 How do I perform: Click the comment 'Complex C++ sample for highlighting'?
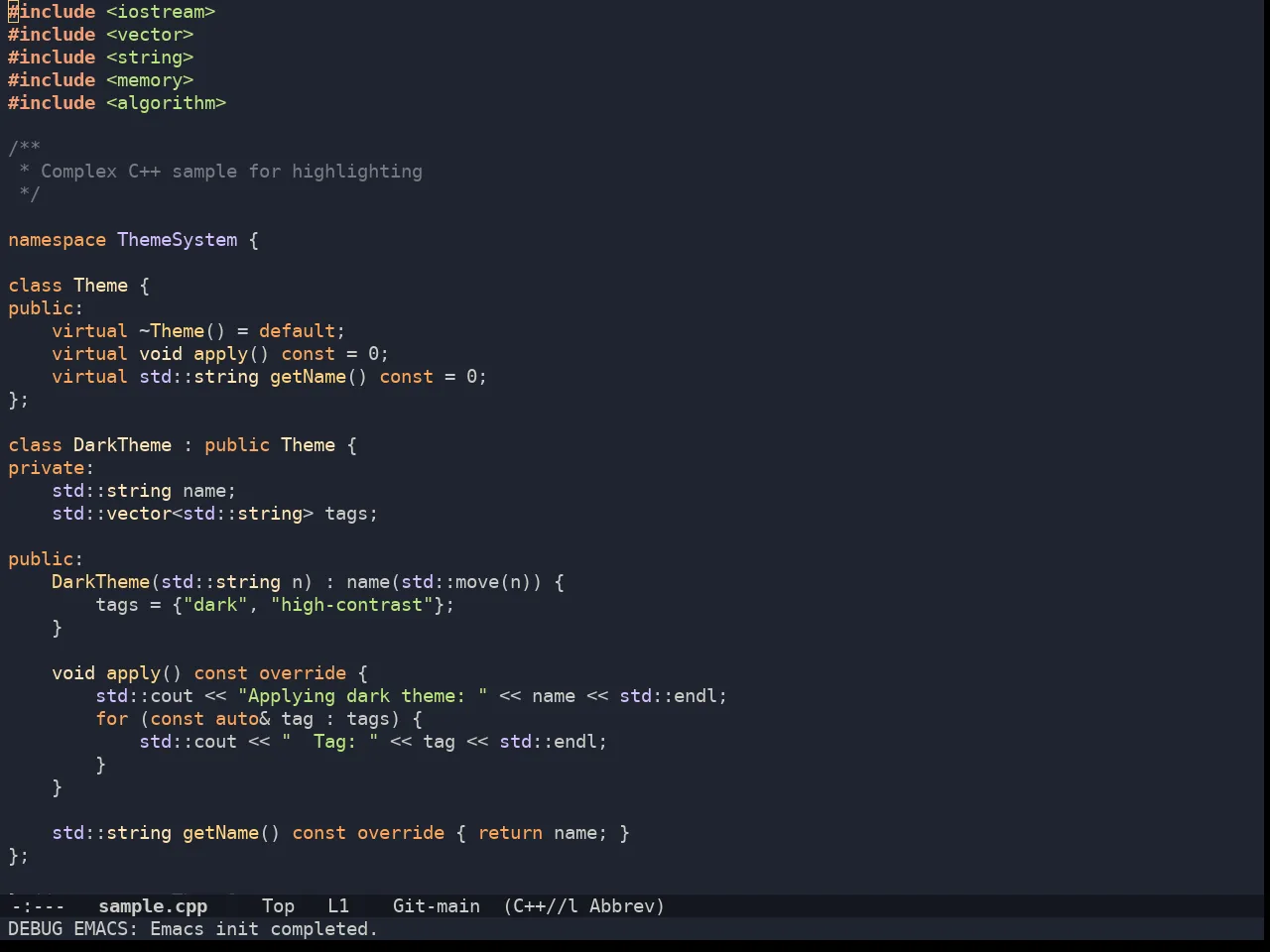(231, 172)
